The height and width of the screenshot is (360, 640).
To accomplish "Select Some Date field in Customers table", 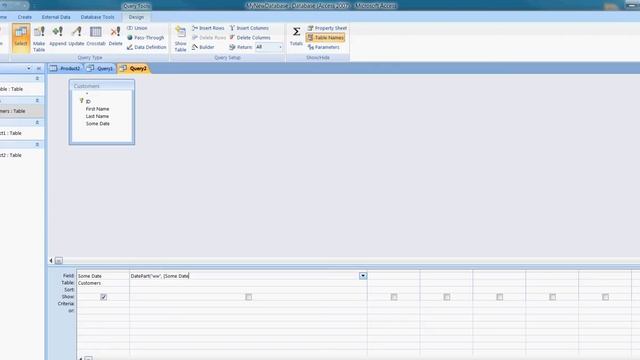I will pos(98,124).
